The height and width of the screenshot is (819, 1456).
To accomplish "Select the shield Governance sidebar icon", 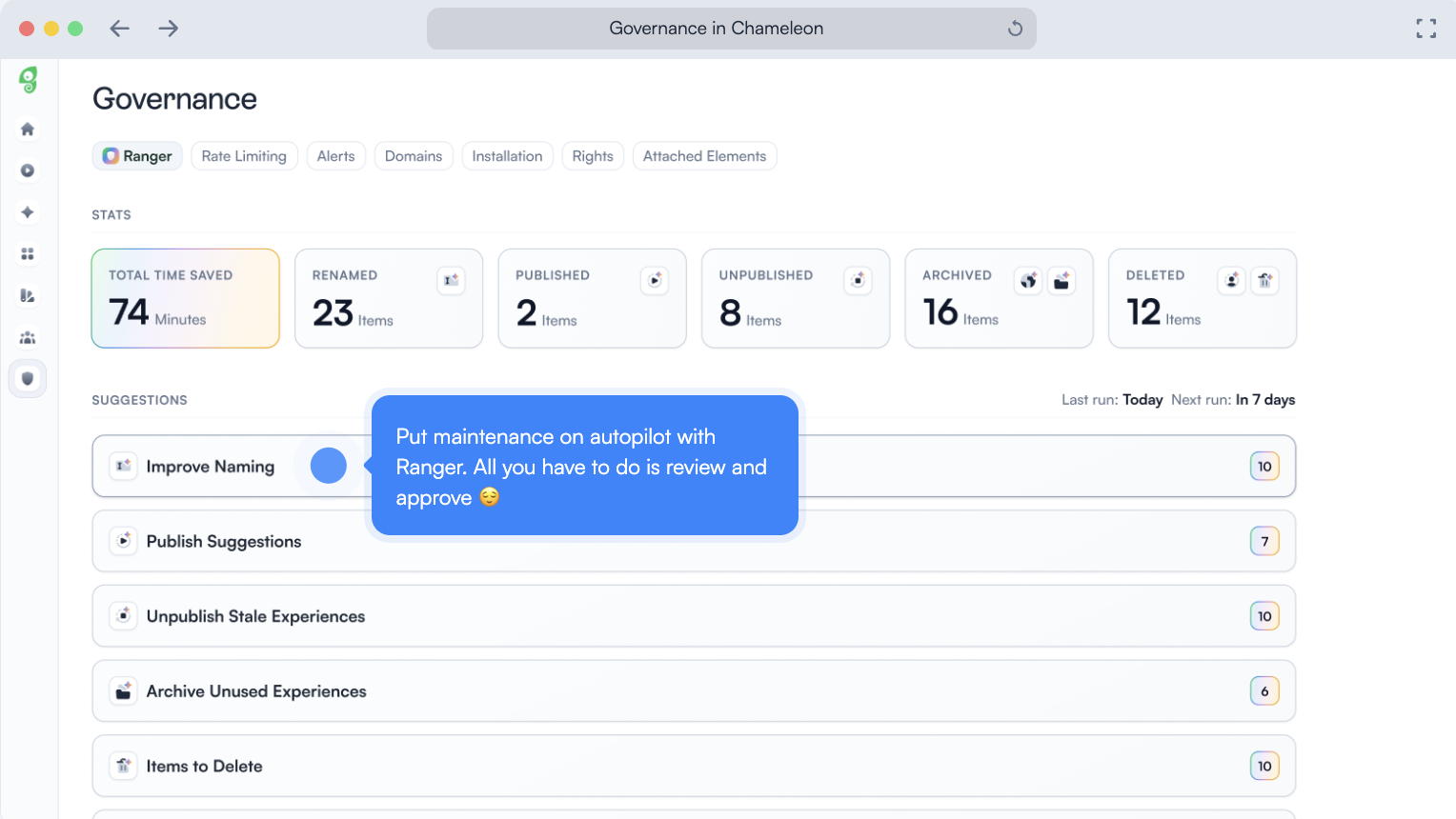I will 28,379.
